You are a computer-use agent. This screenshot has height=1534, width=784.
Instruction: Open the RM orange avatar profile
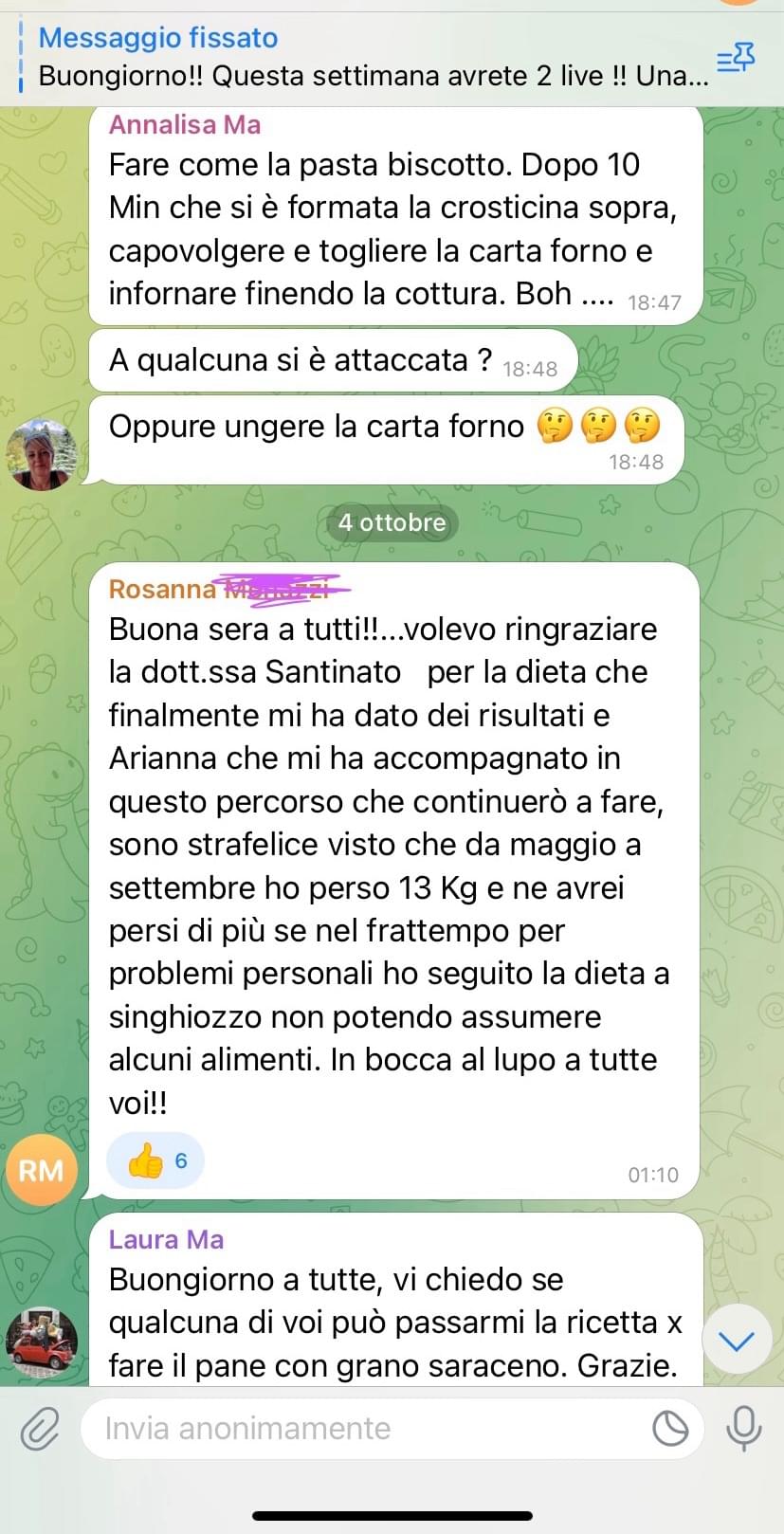point(42,1170)
